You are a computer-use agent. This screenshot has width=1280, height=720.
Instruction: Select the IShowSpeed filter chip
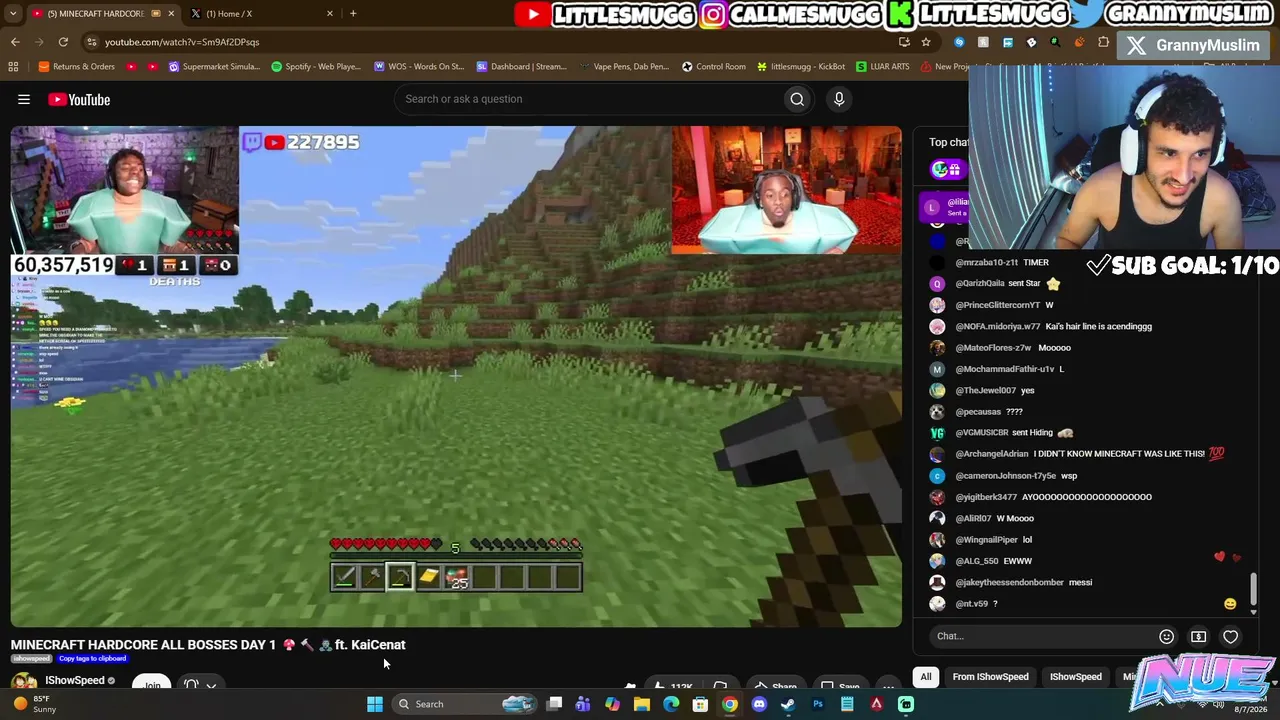[1075, 677]
